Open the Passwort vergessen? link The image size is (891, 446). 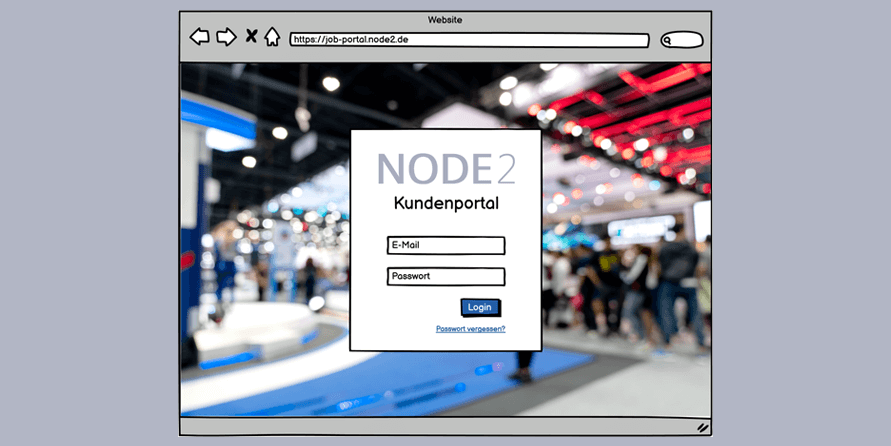click(471, 329)
